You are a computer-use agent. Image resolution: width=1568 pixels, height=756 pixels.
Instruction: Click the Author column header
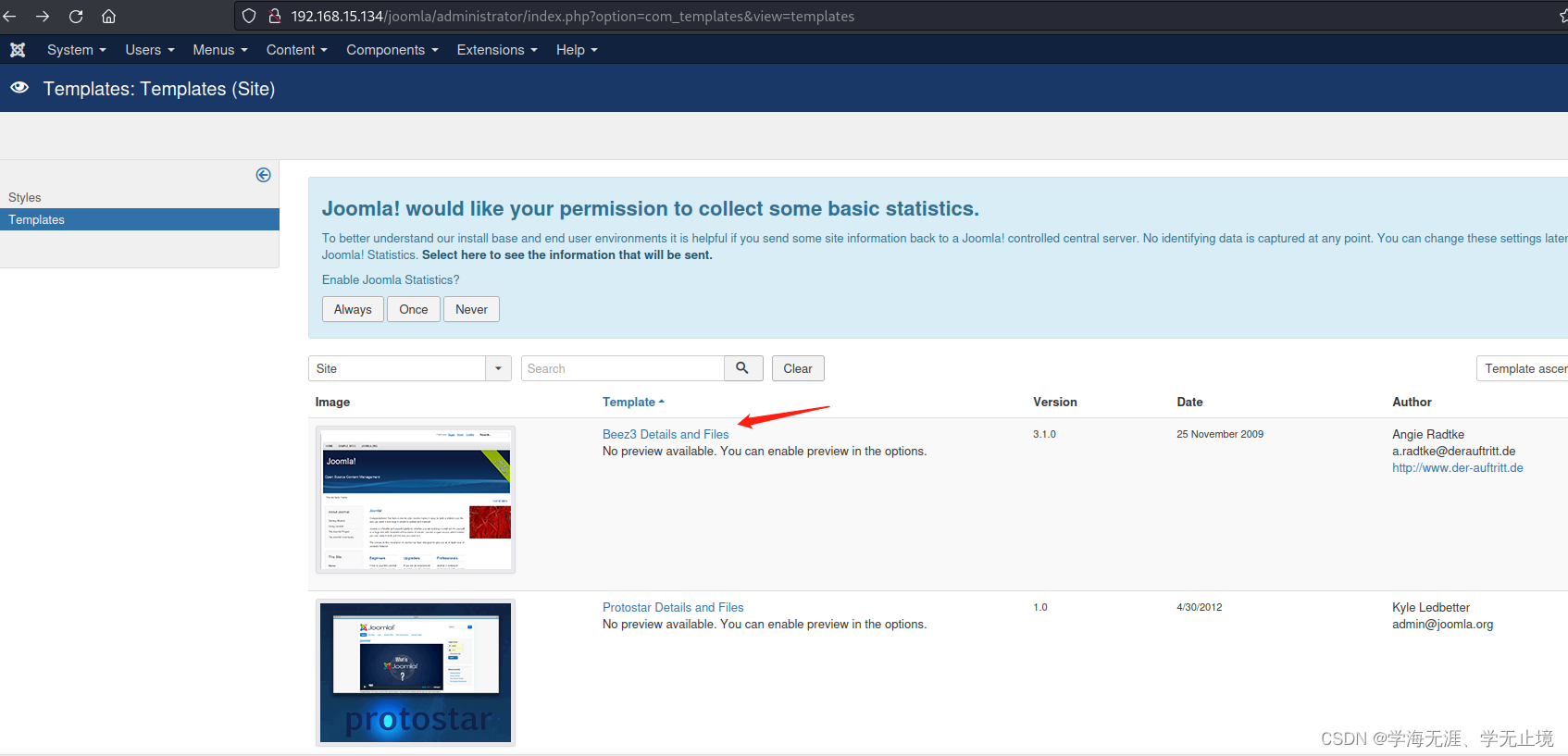tap(1412, 402)
